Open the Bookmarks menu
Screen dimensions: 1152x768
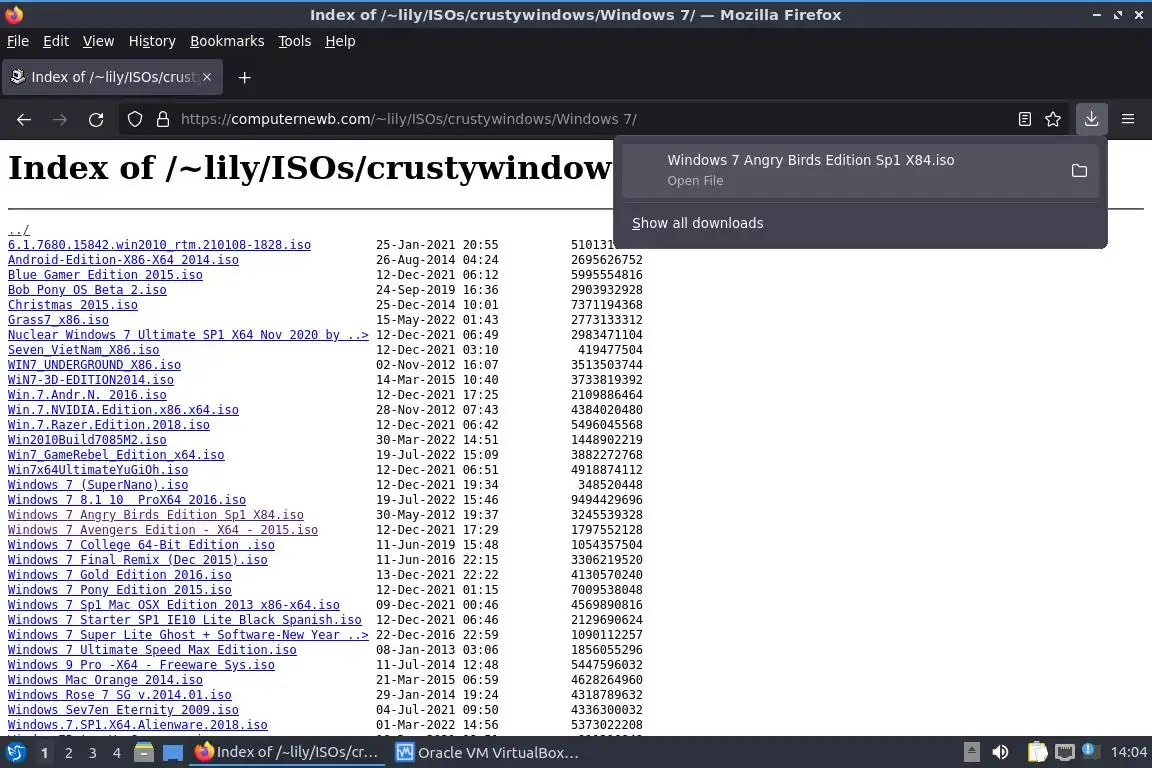point(227,41)
